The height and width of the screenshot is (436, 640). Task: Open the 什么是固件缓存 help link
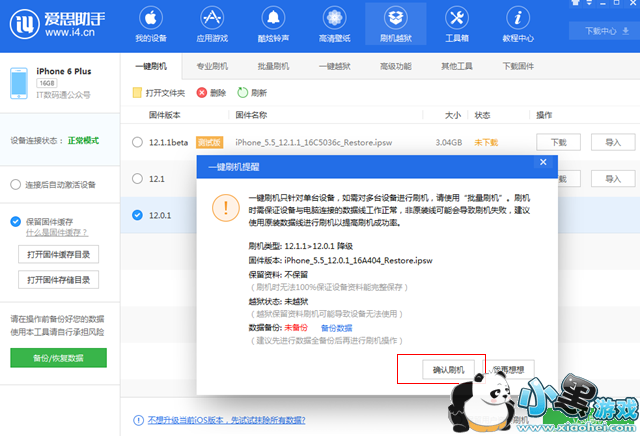57,233
